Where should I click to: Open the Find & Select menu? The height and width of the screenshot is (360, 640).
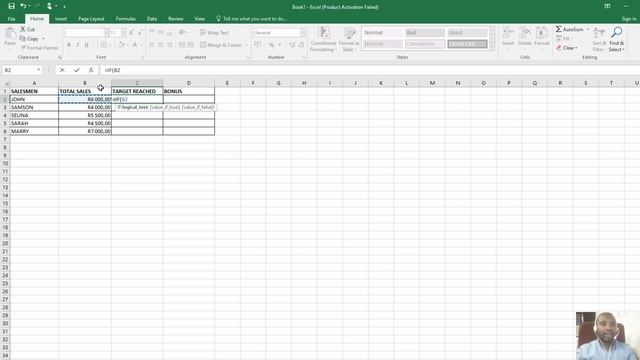coord(617,39)
